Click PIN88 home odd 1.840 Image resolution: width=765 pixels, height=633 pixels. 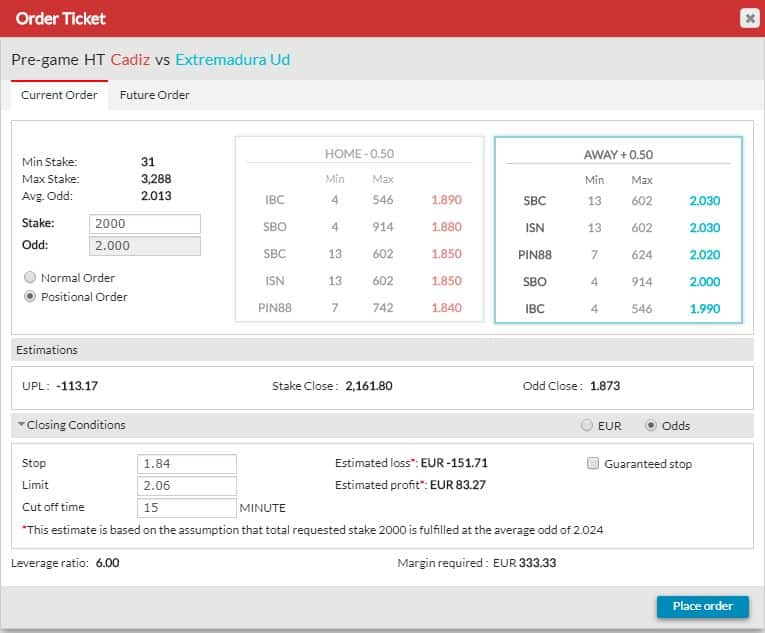pos(446,308)
